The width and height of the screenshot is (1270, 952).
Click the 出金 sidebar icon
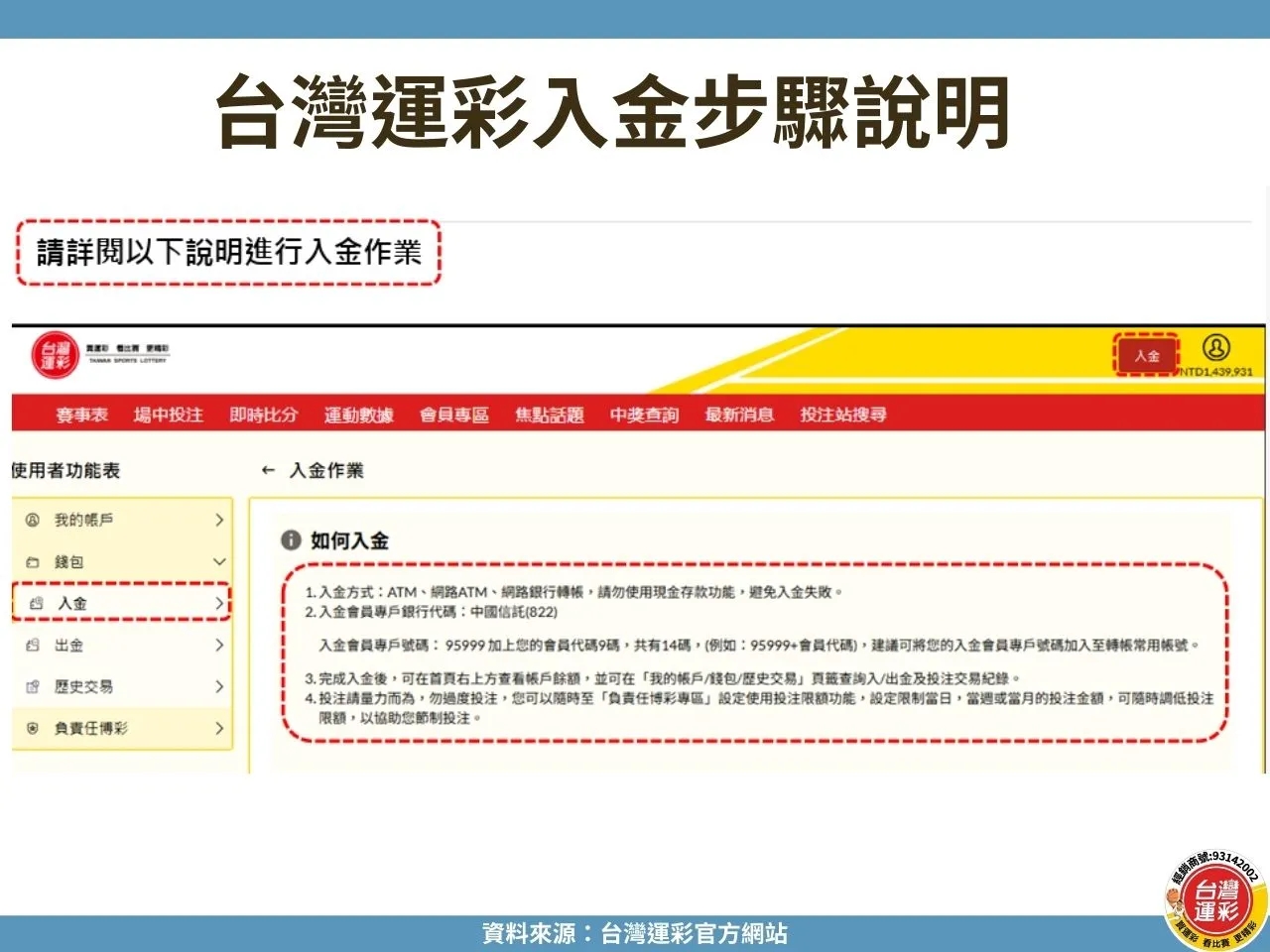coord(32,645)
